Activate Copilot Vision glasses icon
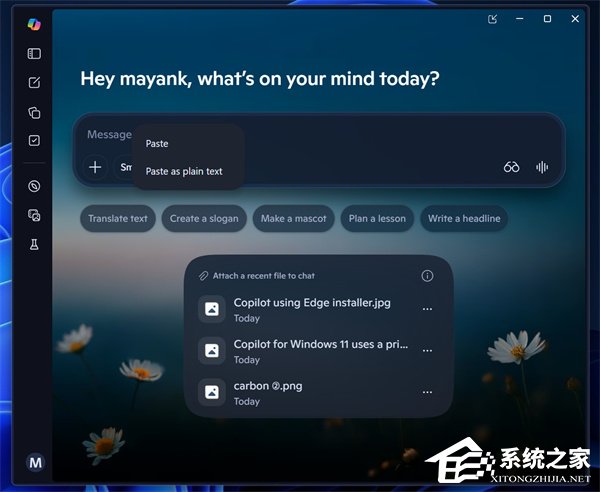 [511, 167]
